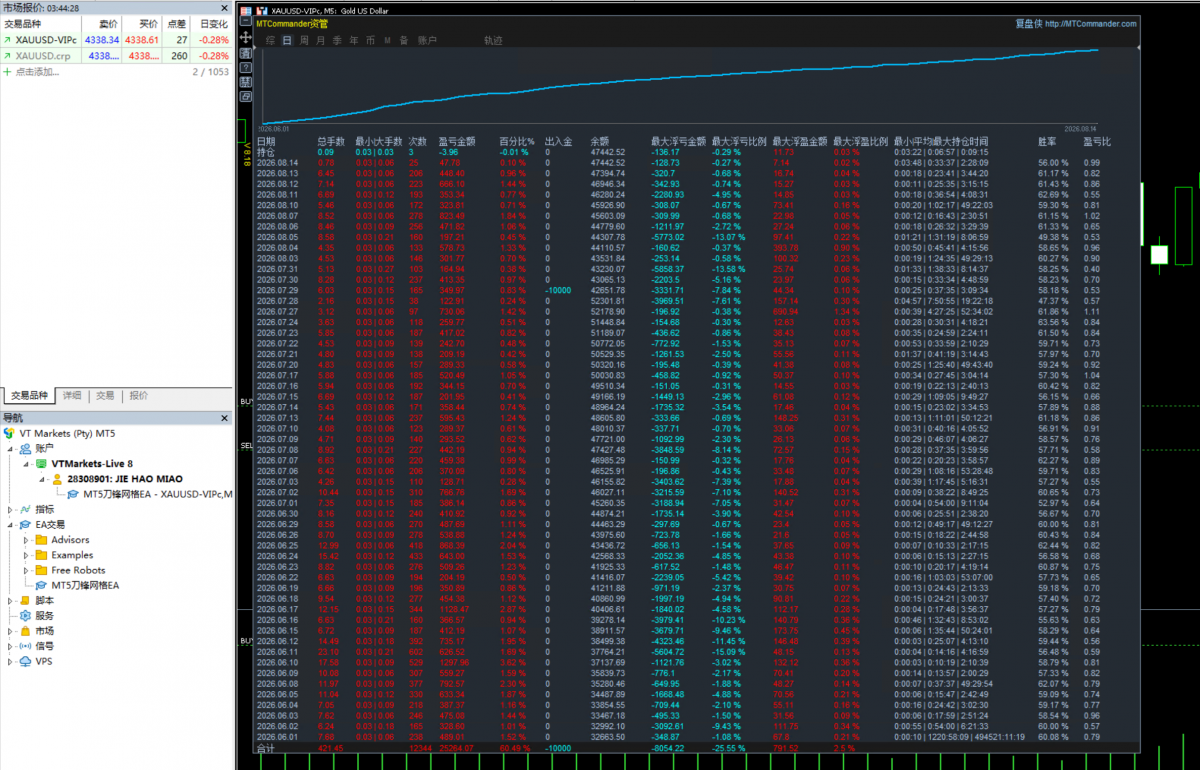This screenshot has width=1200, height=770.
Task: Collapse the 账户 accounts tree node
Action: tap(10, 449)
